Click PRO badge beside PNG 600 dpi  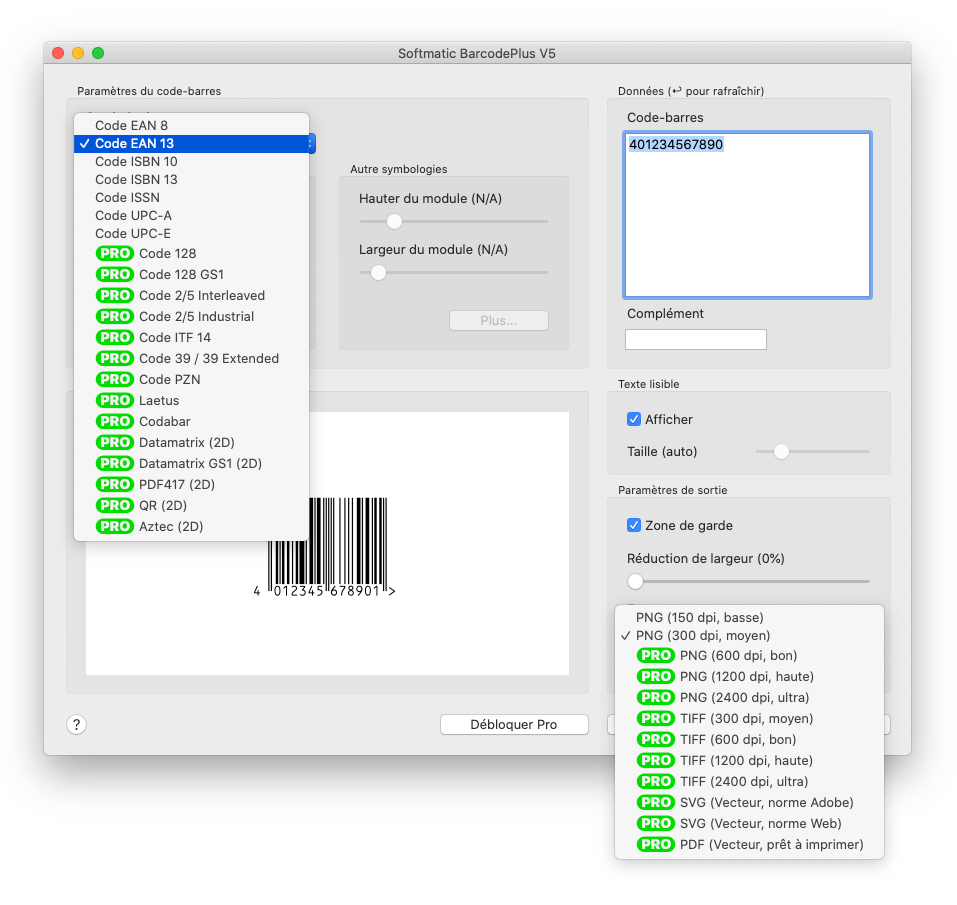656,656
